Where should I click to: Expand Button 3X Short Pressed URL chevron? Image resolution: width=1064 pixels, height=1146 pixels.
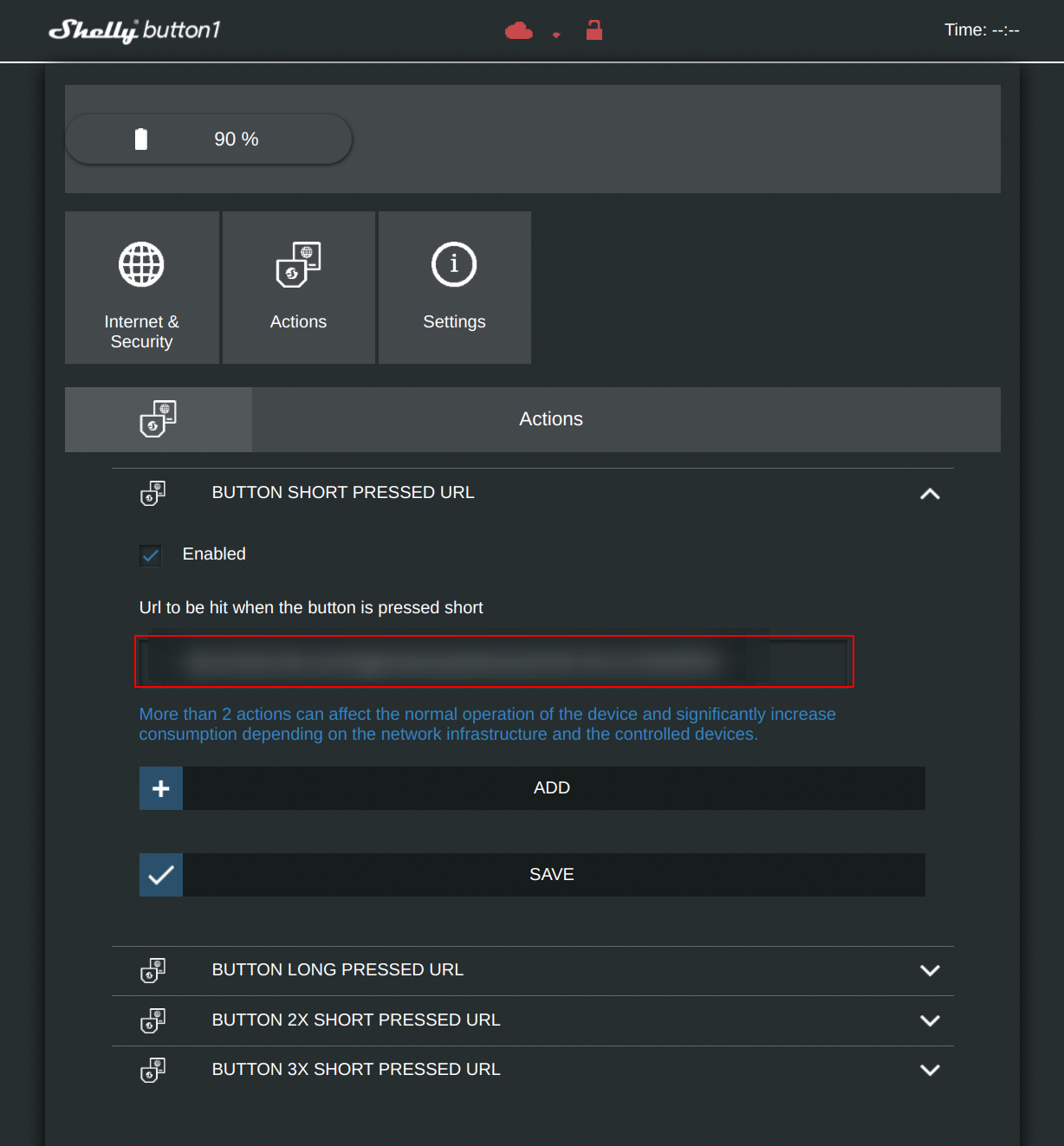tap(930, 1070)
